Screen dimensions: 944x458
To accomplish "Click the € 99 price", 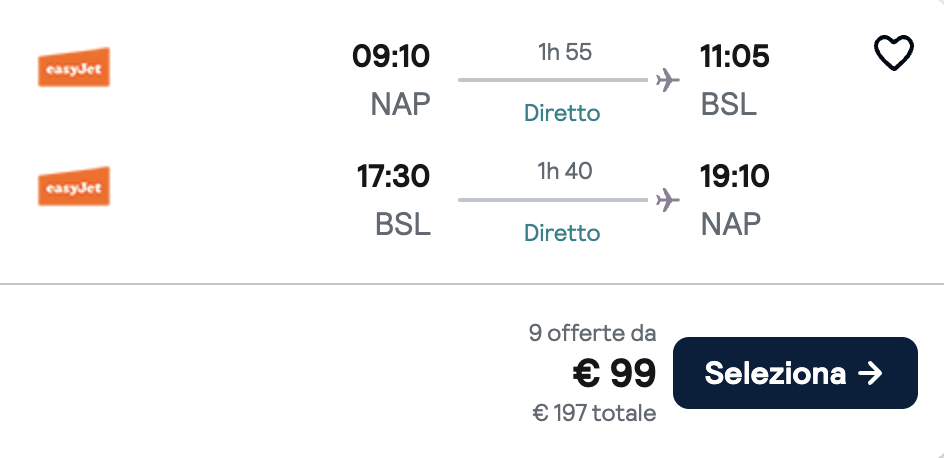I will 614,373.
